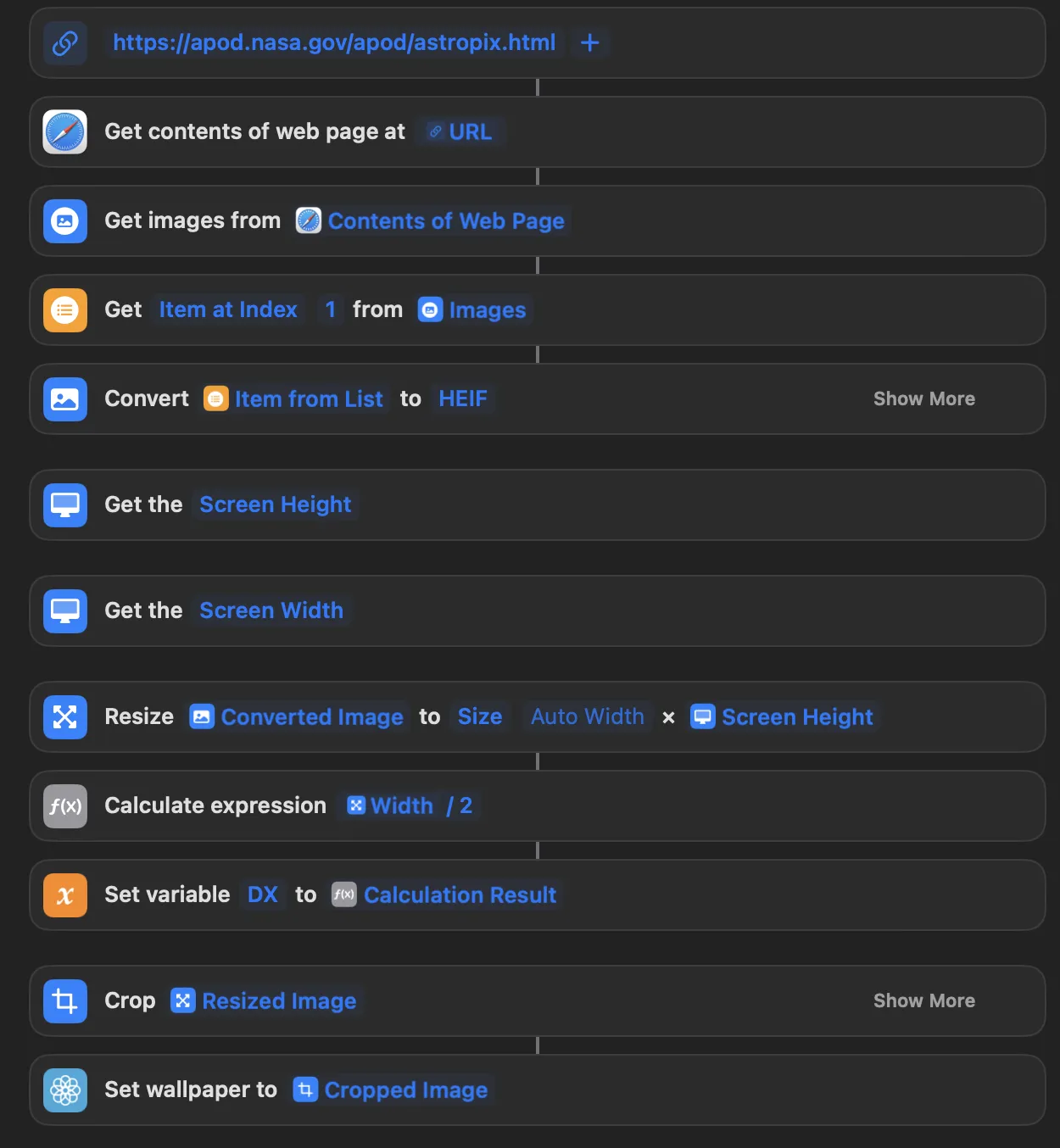Viewport: 1060px width, 1148px height.
Task: Click the Safari compass action icon
Action: tap(65, 132)
